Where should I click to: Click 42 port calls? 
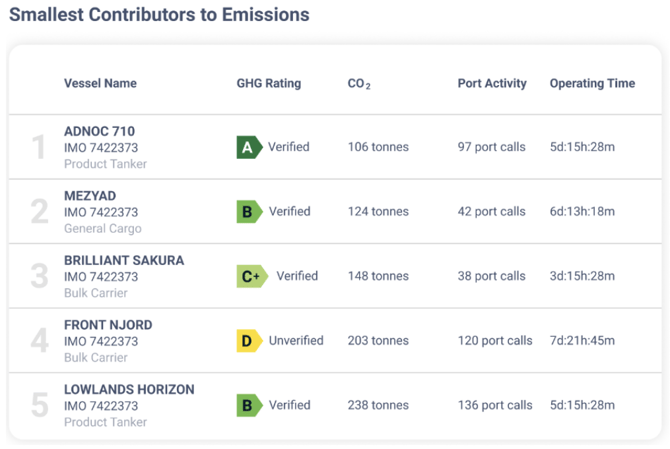(491, 211)
